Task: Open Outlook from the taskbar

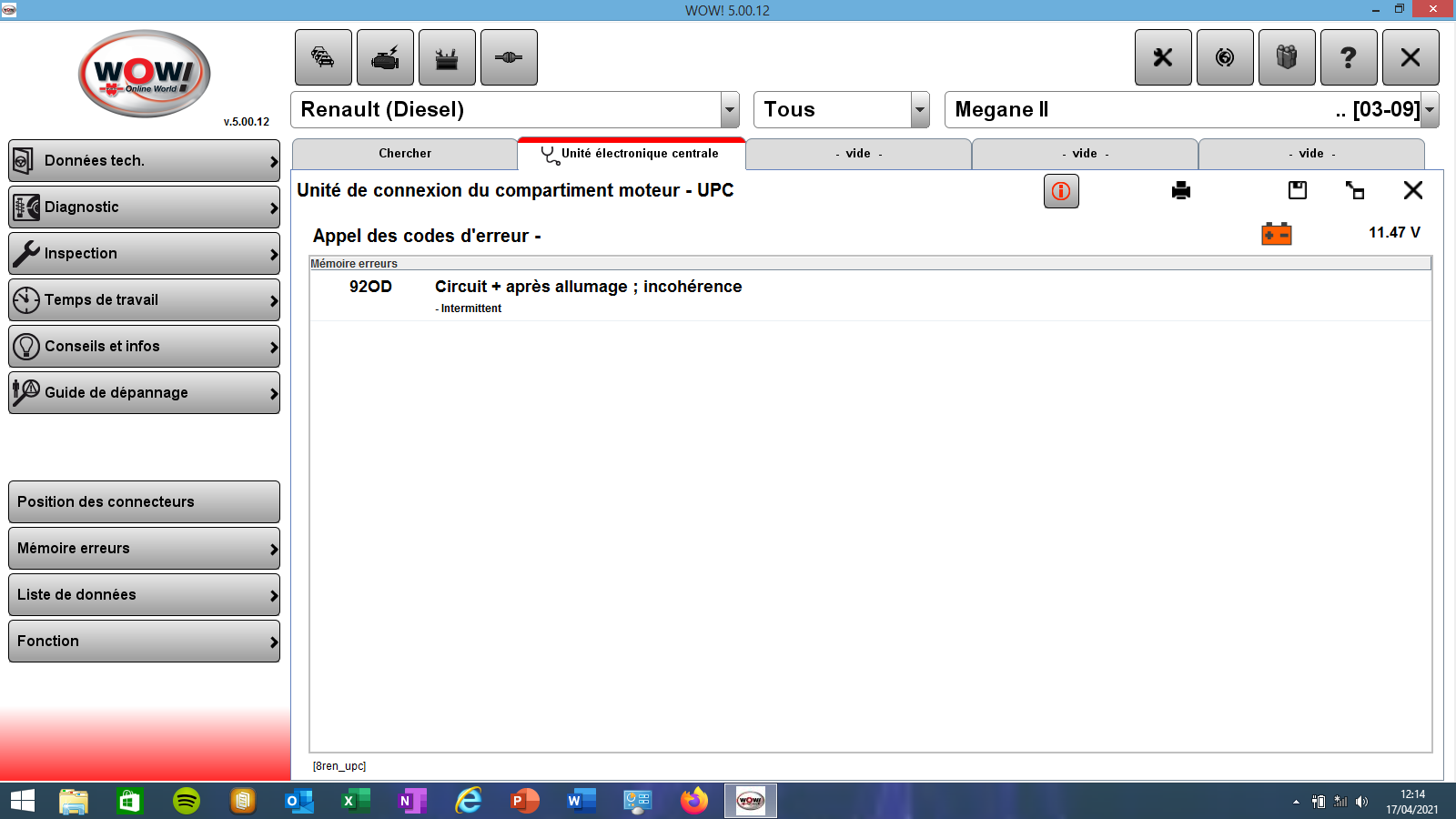Action: [298, 801]
